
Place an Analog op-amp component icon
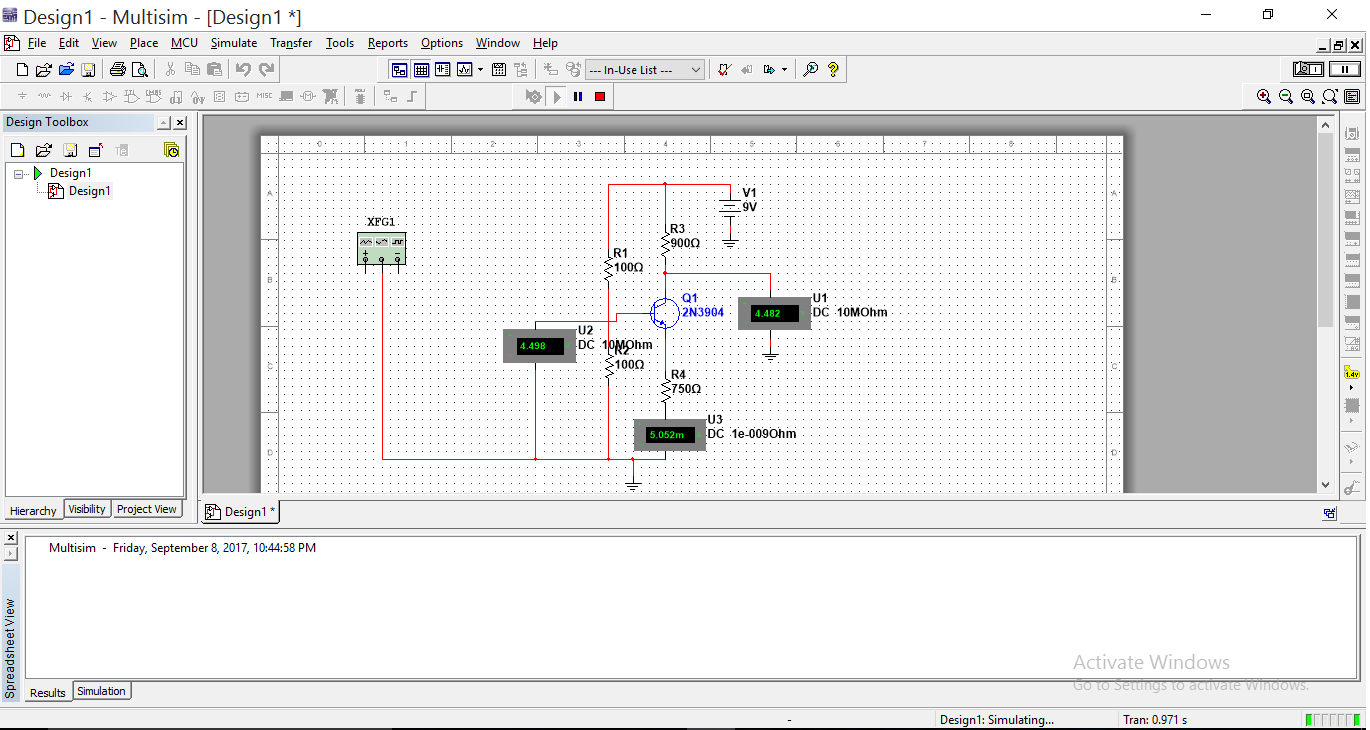pyautogui.click(x=110, y=97)
